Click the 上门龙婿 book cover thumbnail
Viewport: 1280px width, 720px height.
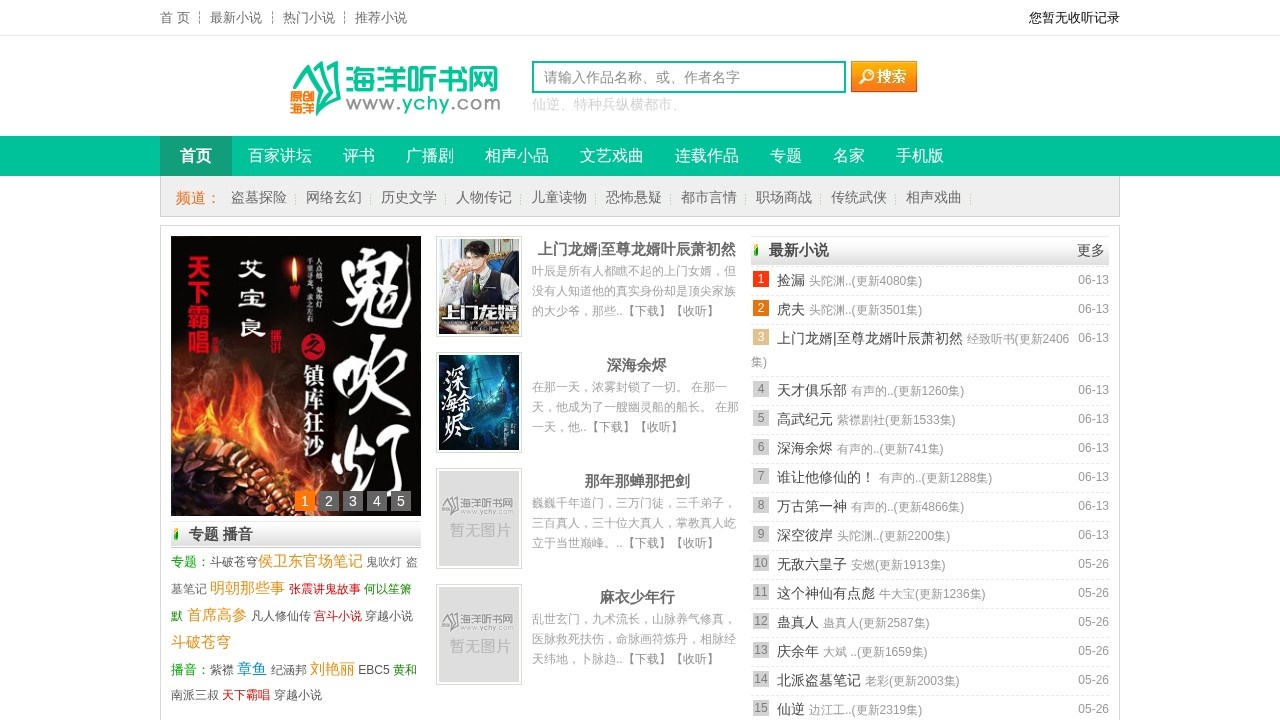478,285
